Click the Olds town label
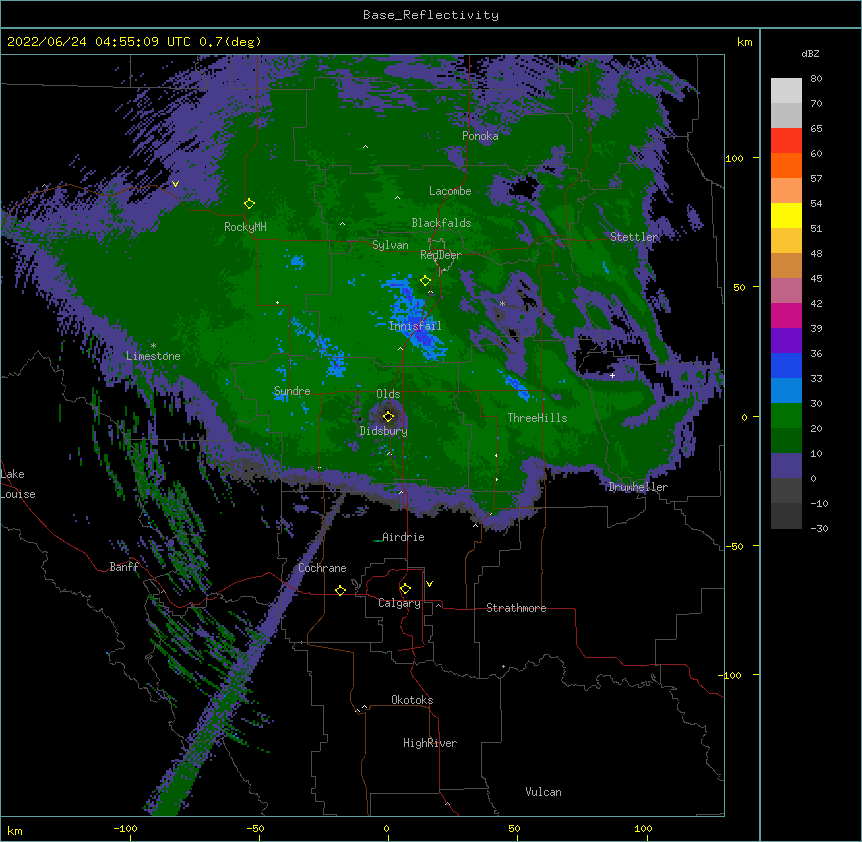Image resolution: width=862 pixels, height=842 pixels. tap(388, 394)
